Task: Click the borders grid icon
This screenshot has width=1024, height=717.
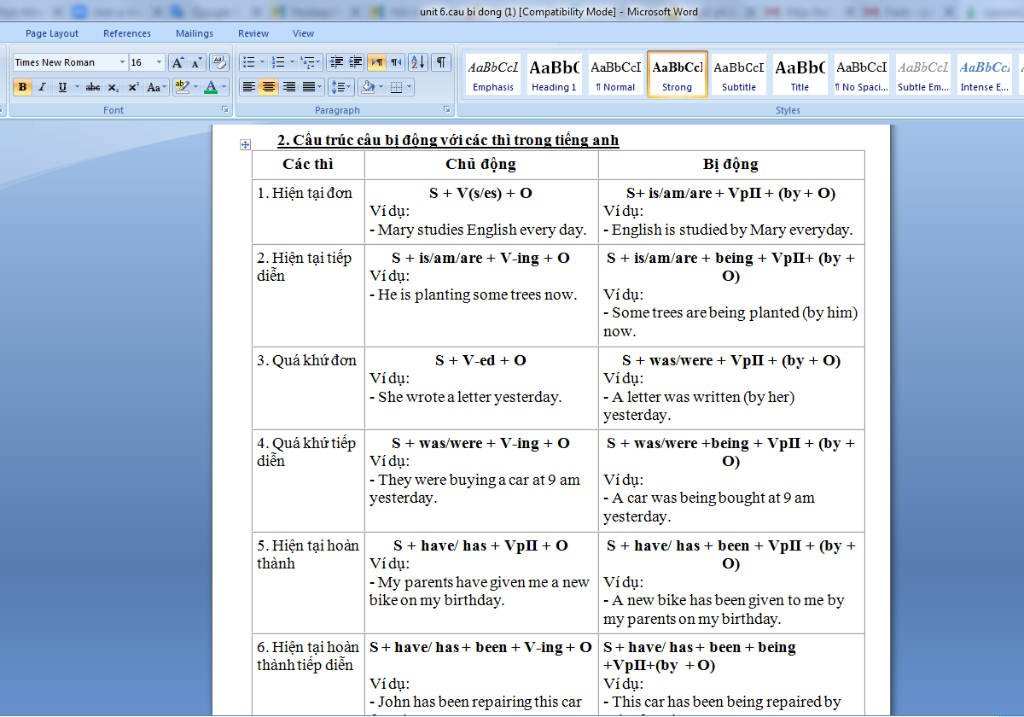Action: click(396, 87)
